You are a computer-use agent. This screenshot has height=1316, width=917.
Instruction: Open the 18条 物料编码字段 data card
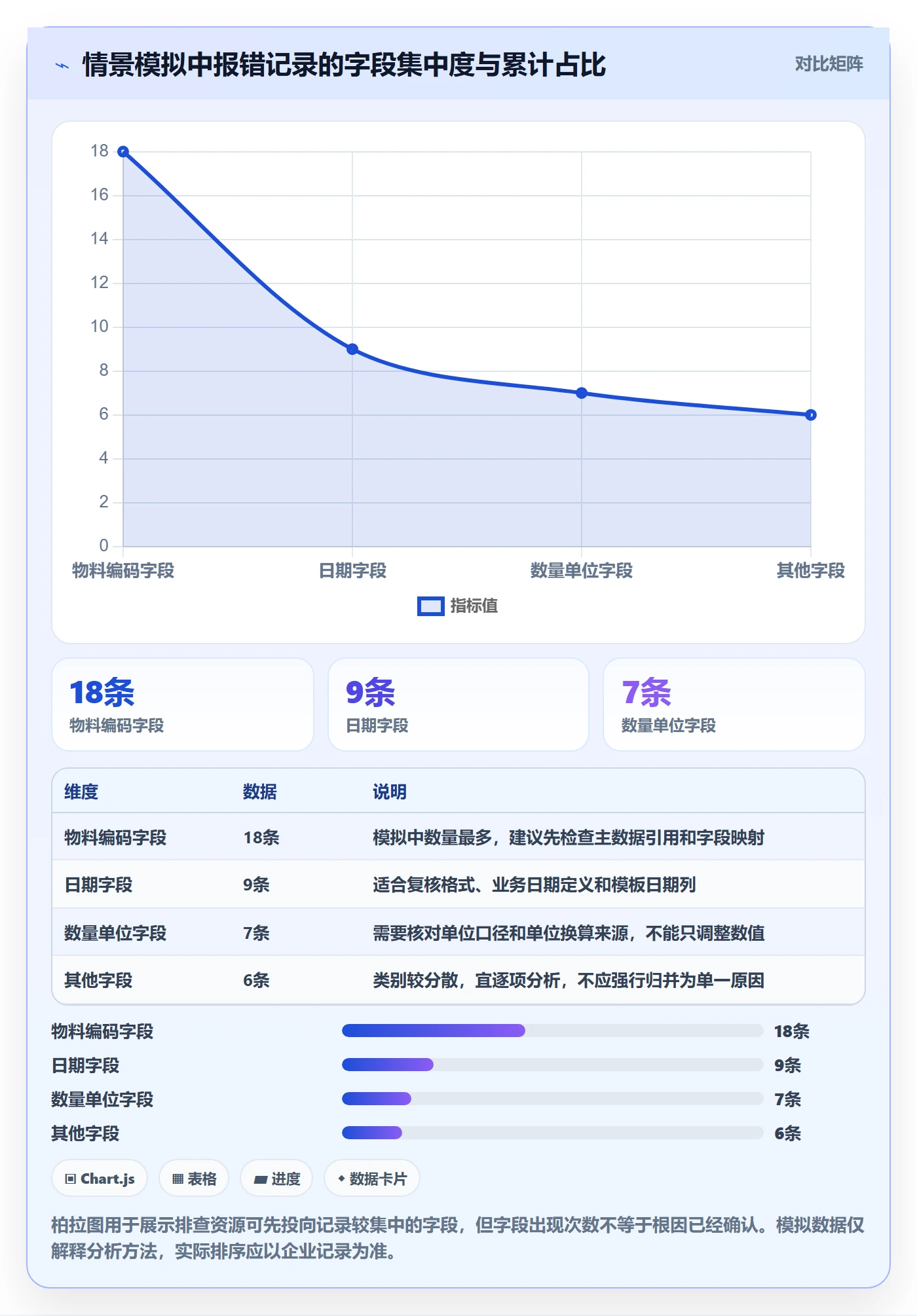[183, 704]
